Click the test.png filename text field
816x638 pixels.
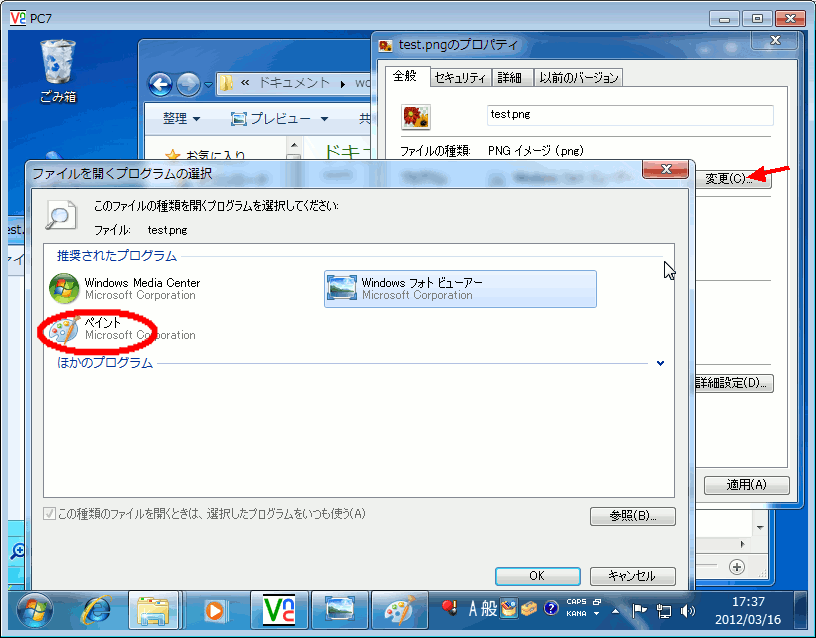[x=630, y=115]
